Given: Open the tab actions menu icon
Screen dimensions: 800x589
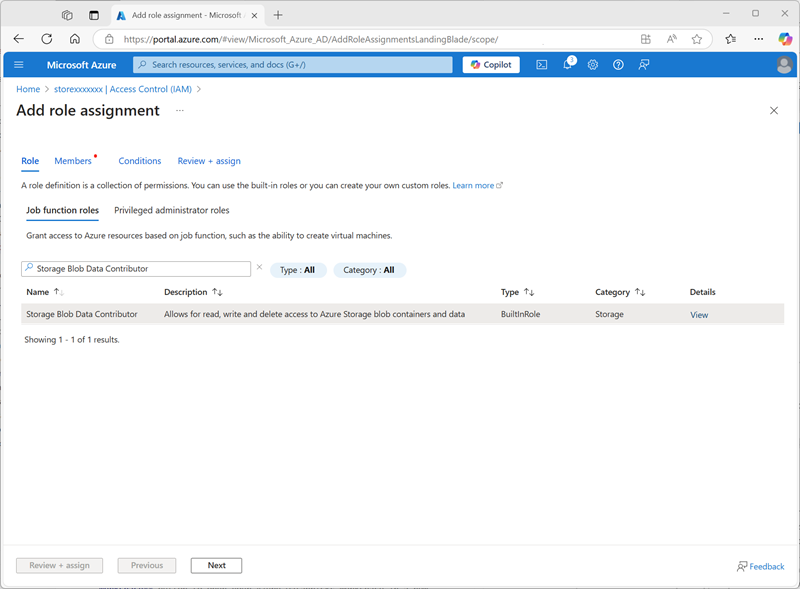Looking at the screenshot, I should tap(94, 15).
